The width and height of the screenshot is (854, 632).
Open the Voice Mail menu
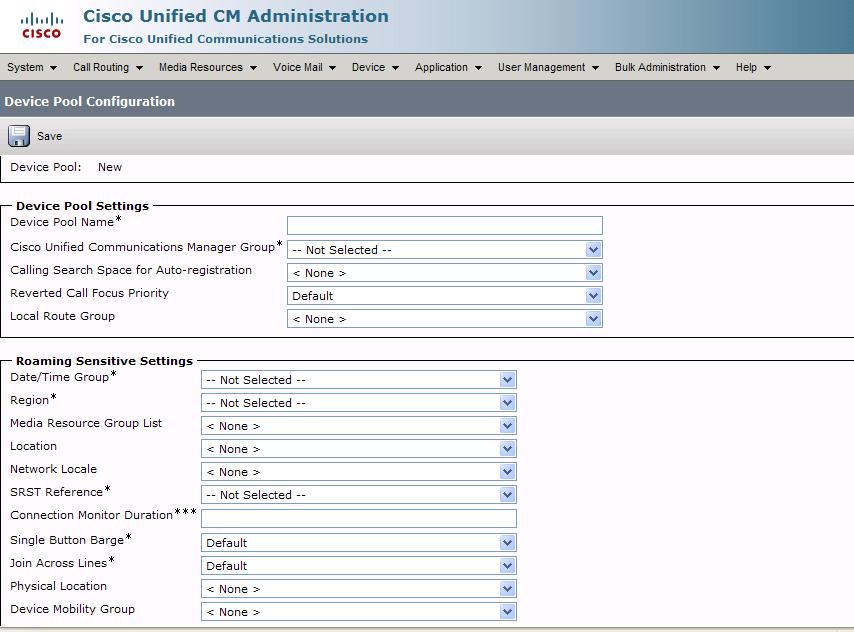point(296,67)
